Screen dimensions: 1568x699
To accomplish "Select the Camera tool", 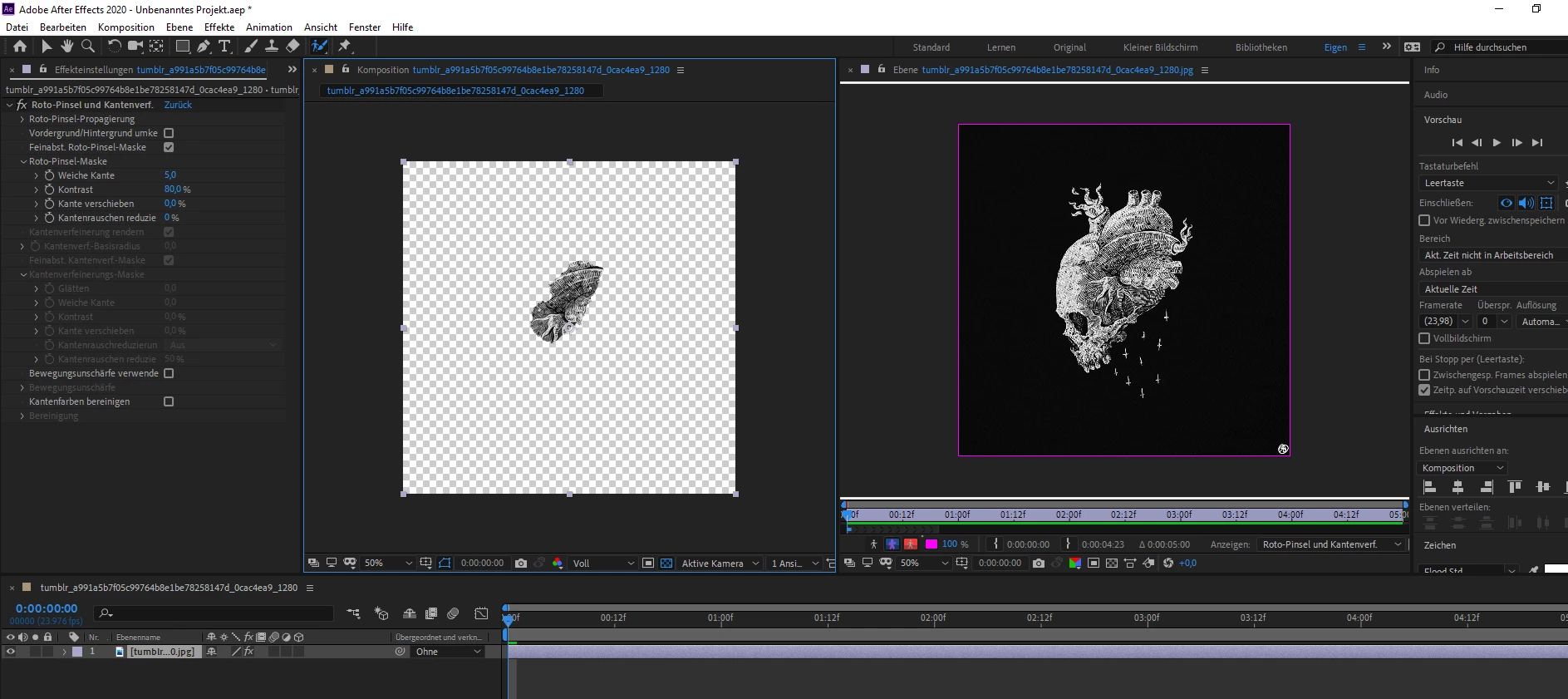I will point(135,47).
